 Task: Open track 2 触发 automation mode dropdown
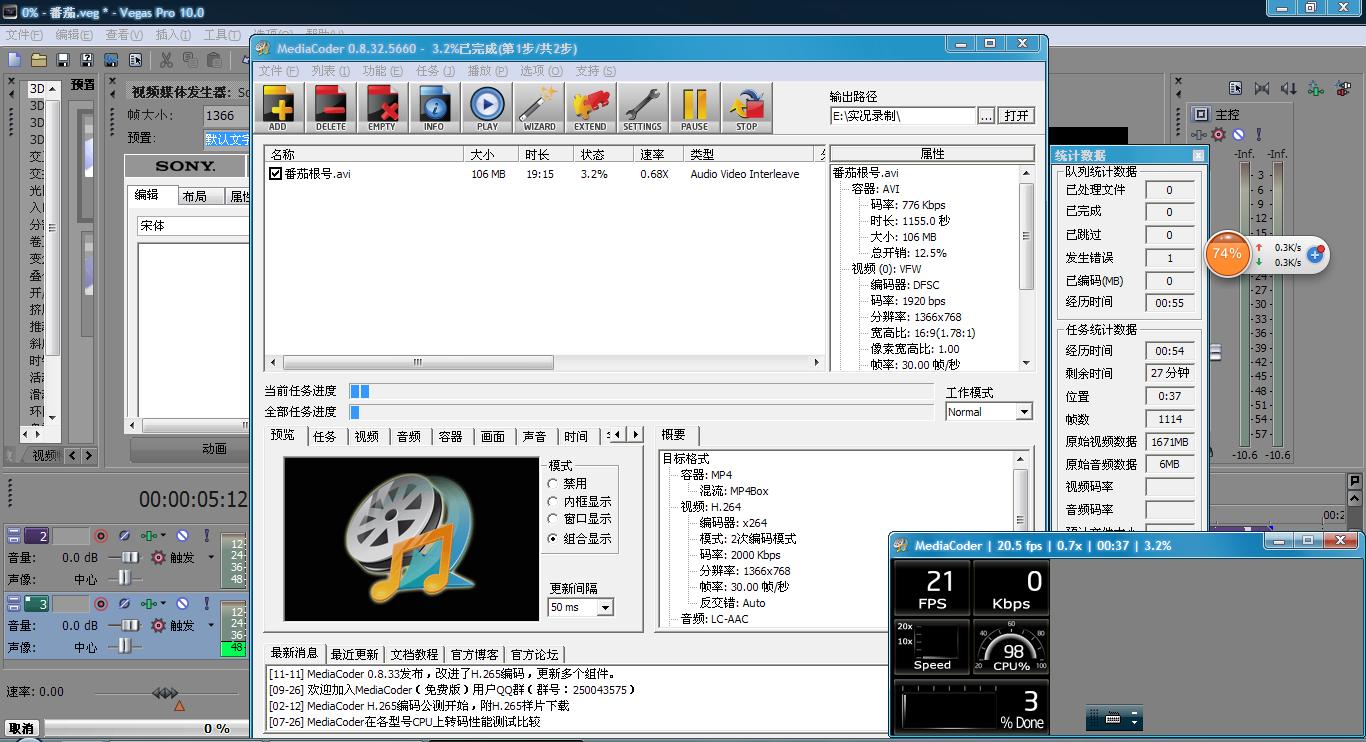coord(211,557)
